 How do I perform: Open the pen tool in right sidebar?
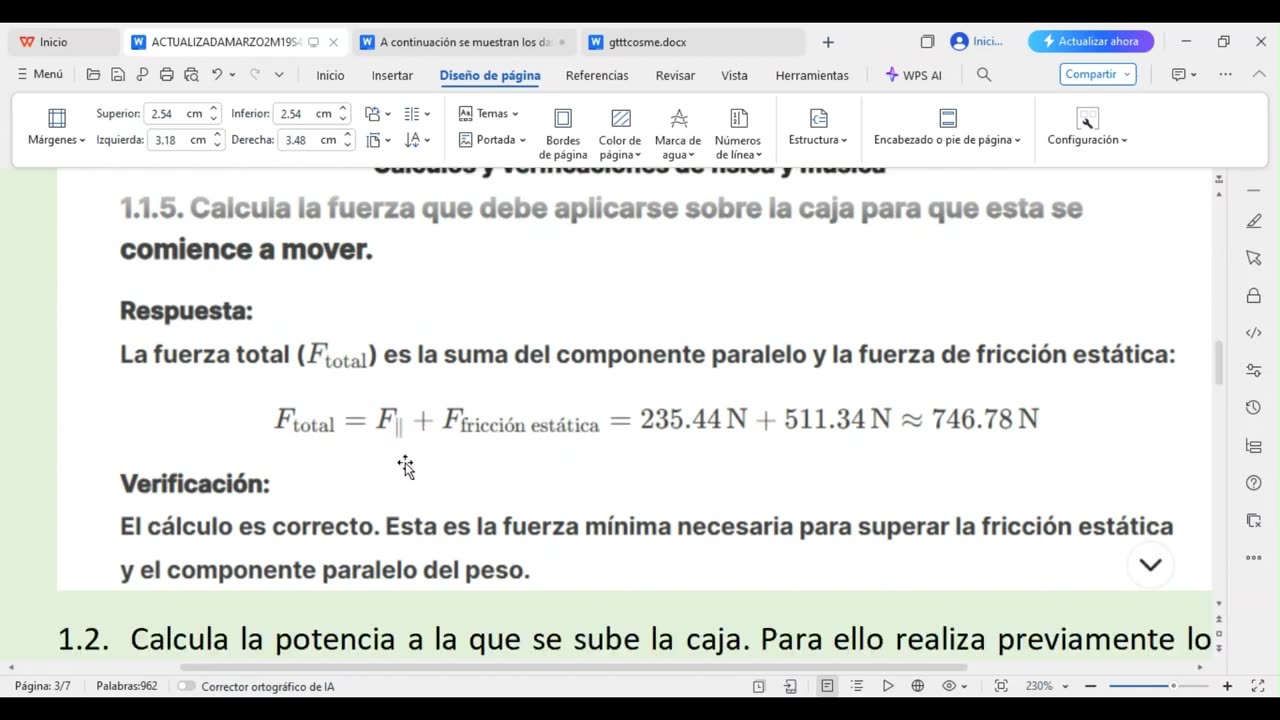(1254, 221)
